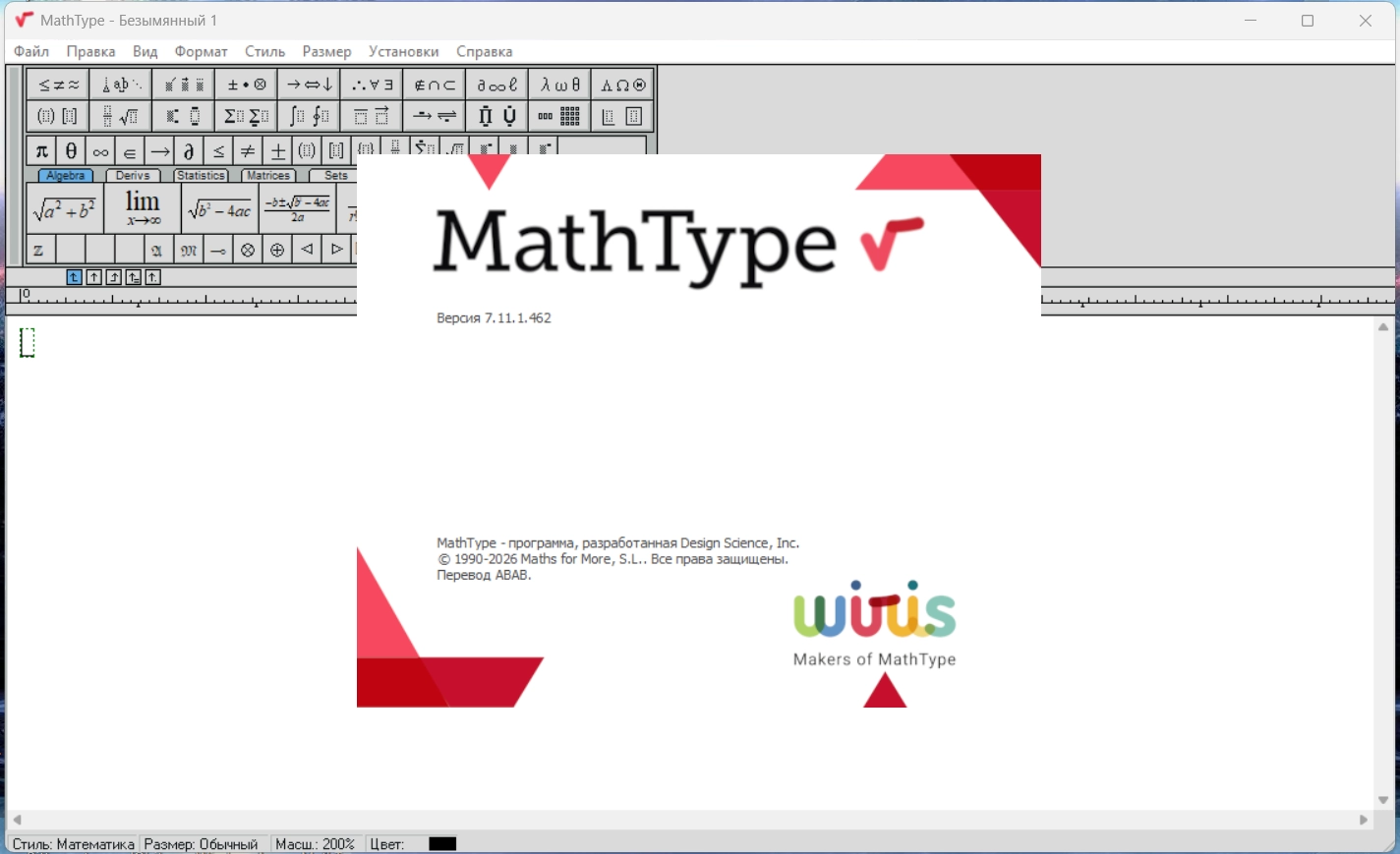
Task: Insert the right arrow symbol from the small bar
Action: pos(159,151)
